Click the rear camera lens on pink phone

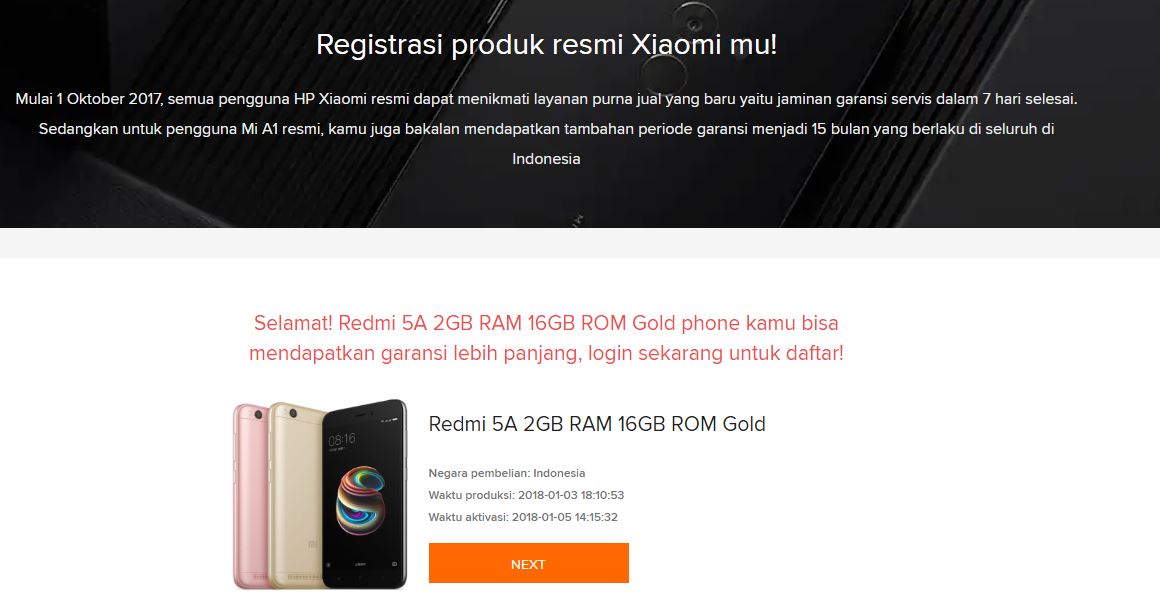click(x=258, y=415)
